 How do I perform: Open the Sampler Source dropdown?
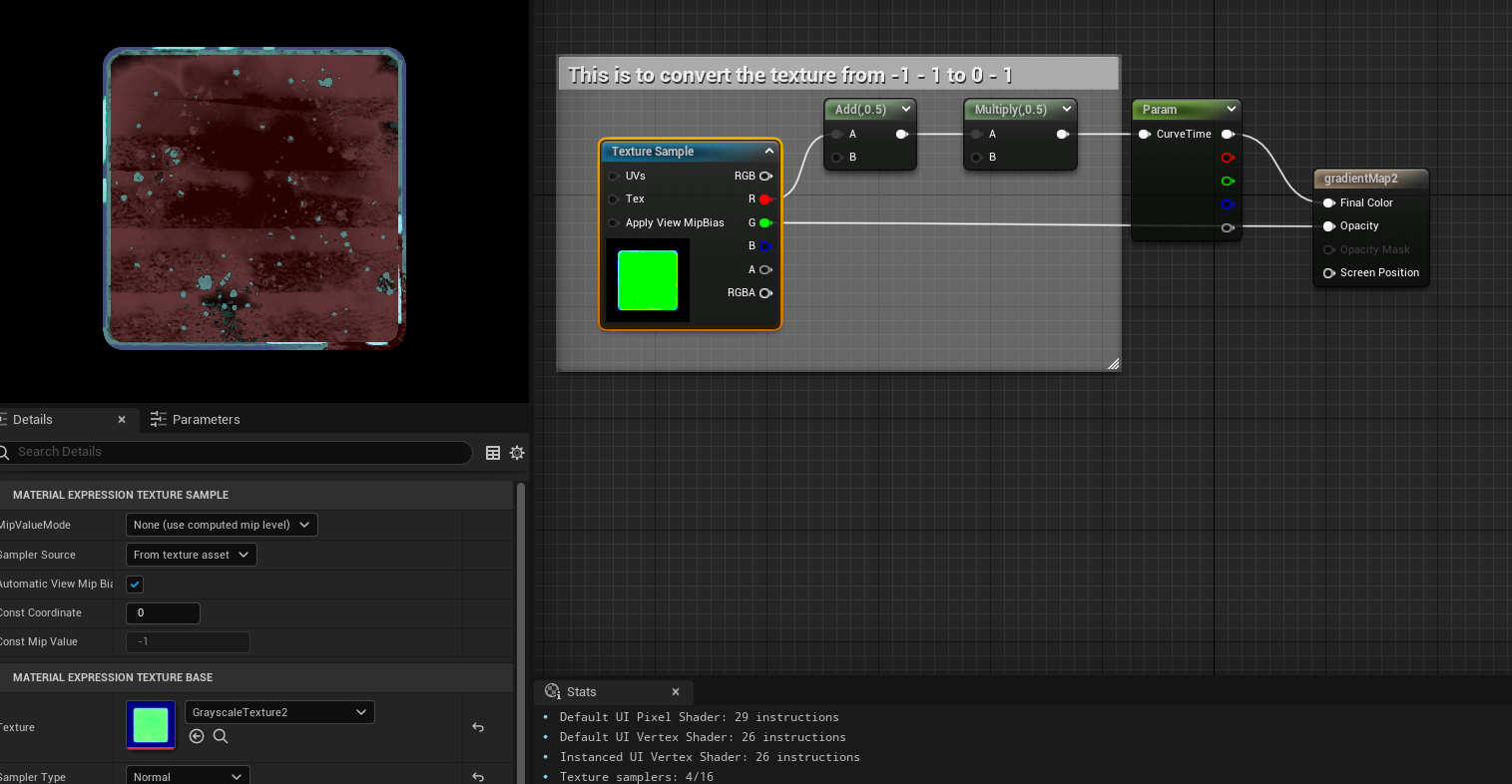(191, 555)
